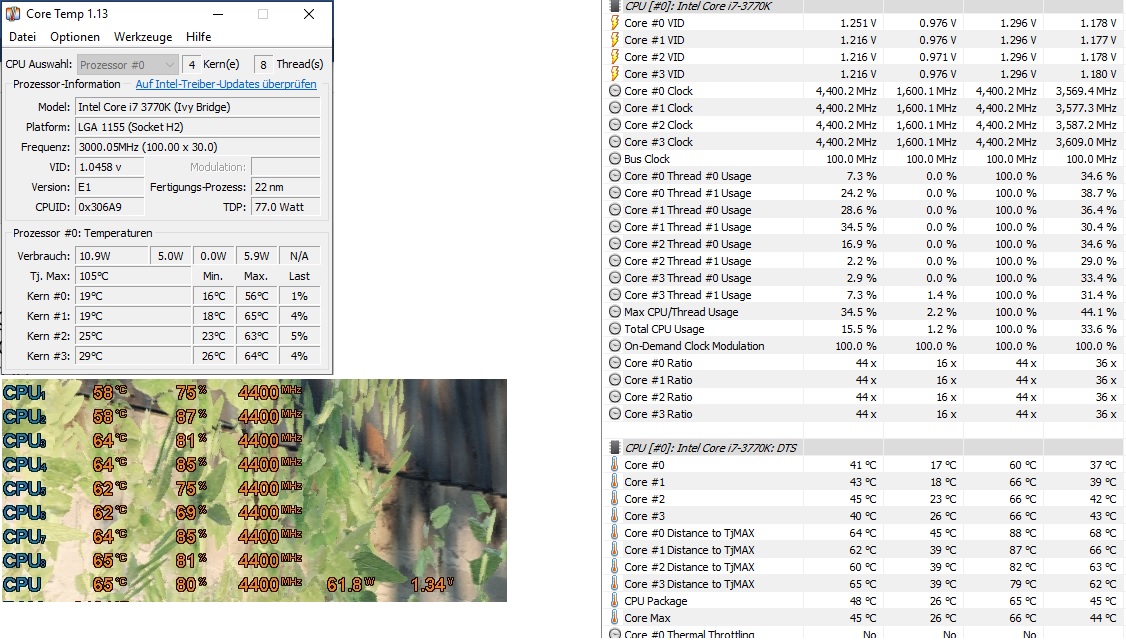Click the DTS Core #3 thermometer icon

coord(615,516)
